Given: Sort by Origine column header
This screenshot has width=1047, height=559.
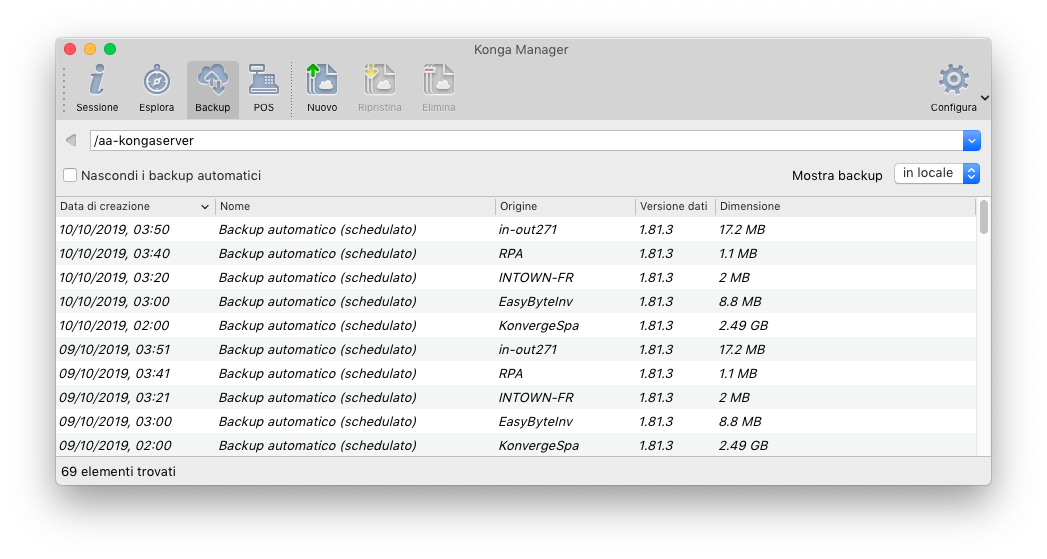Looking at the screenshot, I should tap(565, 206).
